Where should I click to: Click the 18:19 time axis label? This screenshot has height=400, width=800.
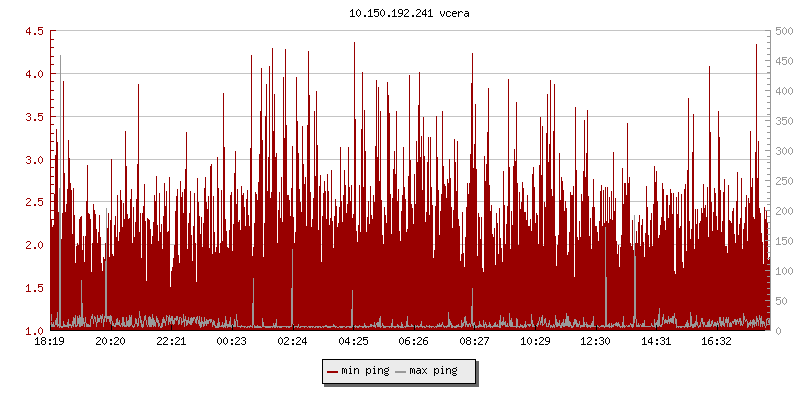click(x=50, y=342)
